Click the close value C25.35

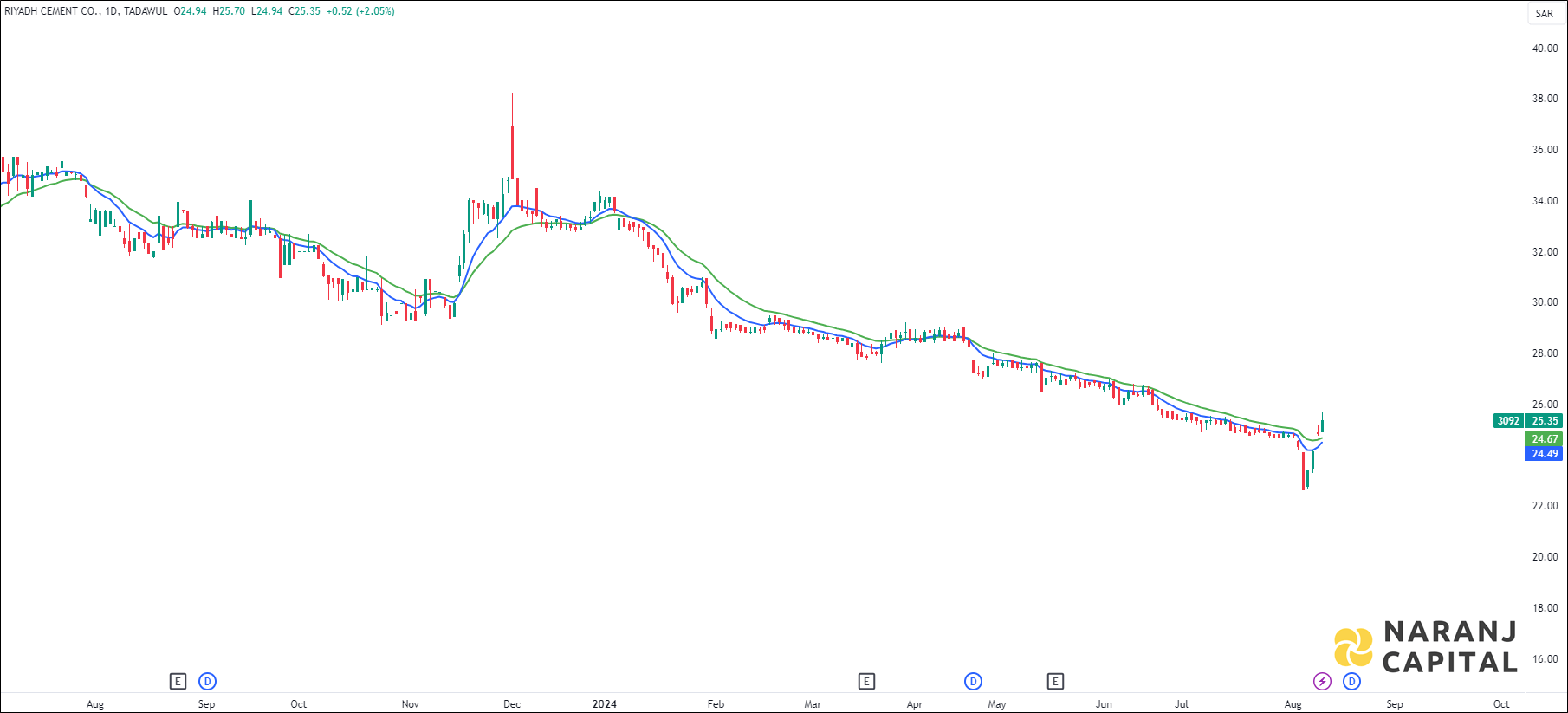304,11
